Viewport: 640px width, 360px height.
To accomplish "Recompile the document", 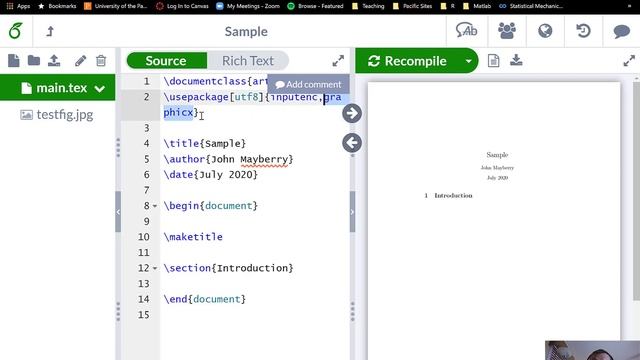I will [408, 61].
